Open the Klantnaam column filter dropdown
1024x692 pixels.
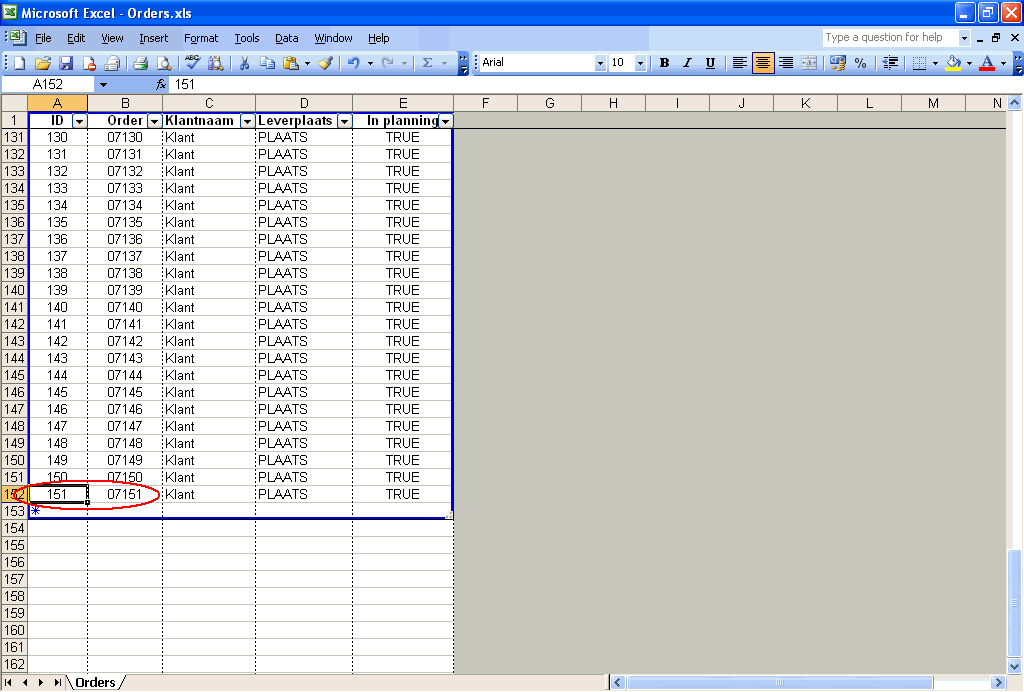click(248, 121)
